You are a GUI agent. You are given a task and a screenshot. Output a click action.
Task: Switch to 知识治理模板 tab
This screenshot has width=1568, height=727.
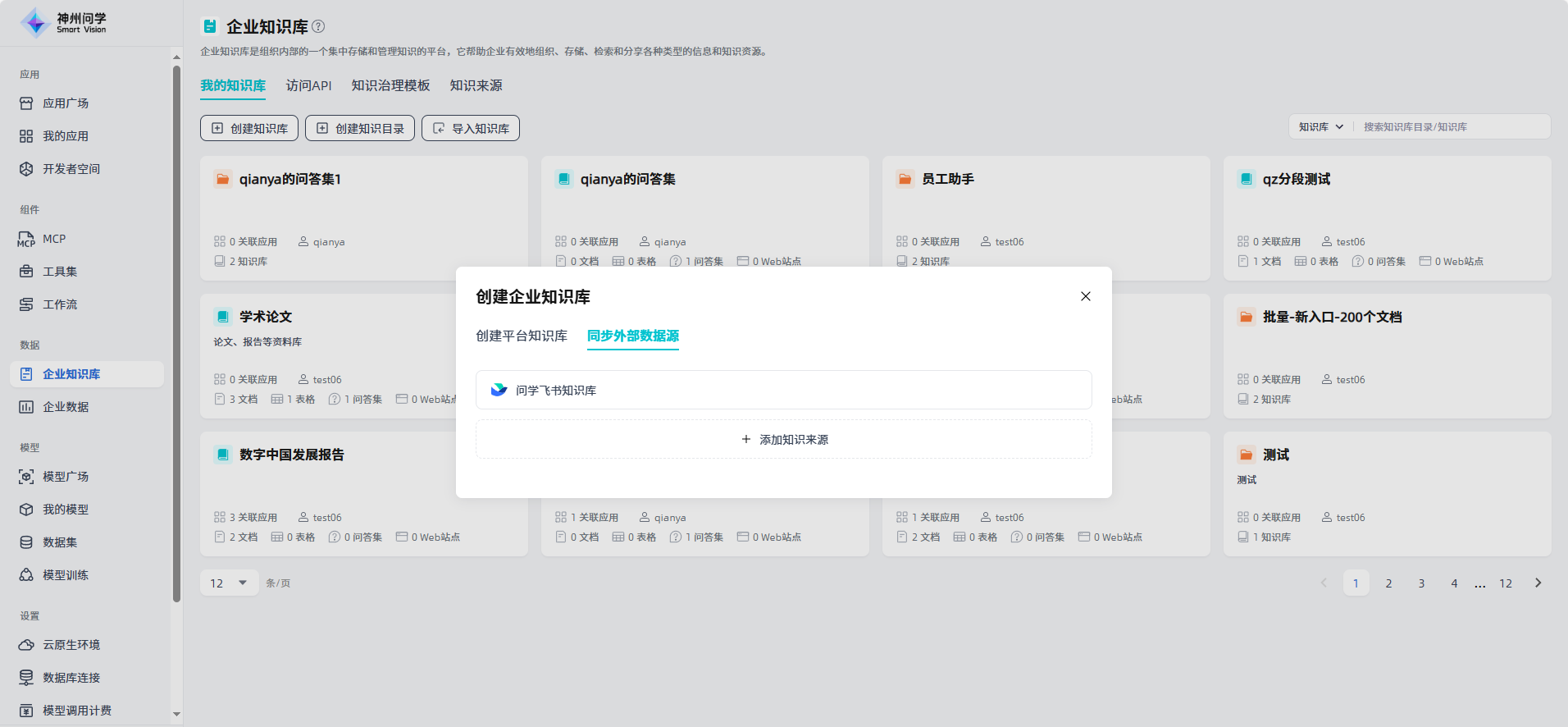click(x=390, y=85)
